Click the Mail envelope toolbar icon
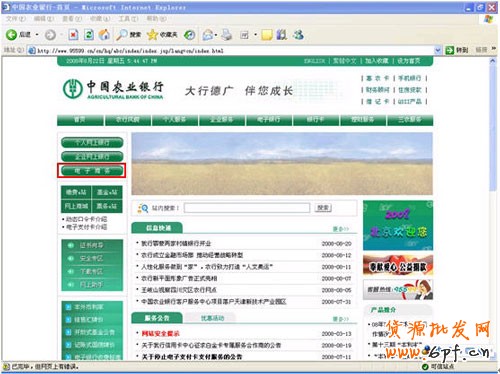This screenshot has height=374, width=500. (208, 35)
